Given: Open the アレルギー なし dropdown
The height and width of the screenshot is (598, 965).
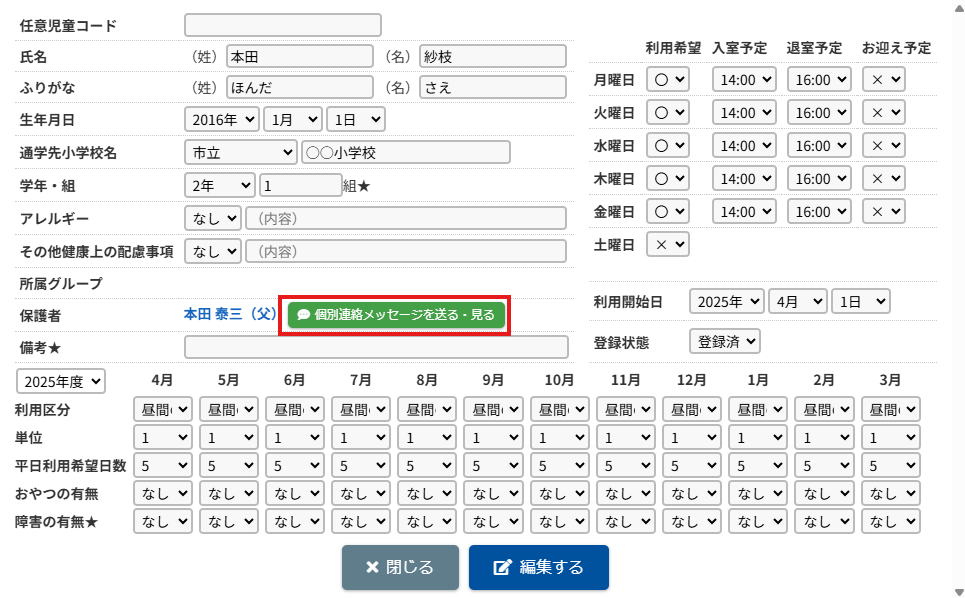Looking at the screenshot, I should (213, 219).
